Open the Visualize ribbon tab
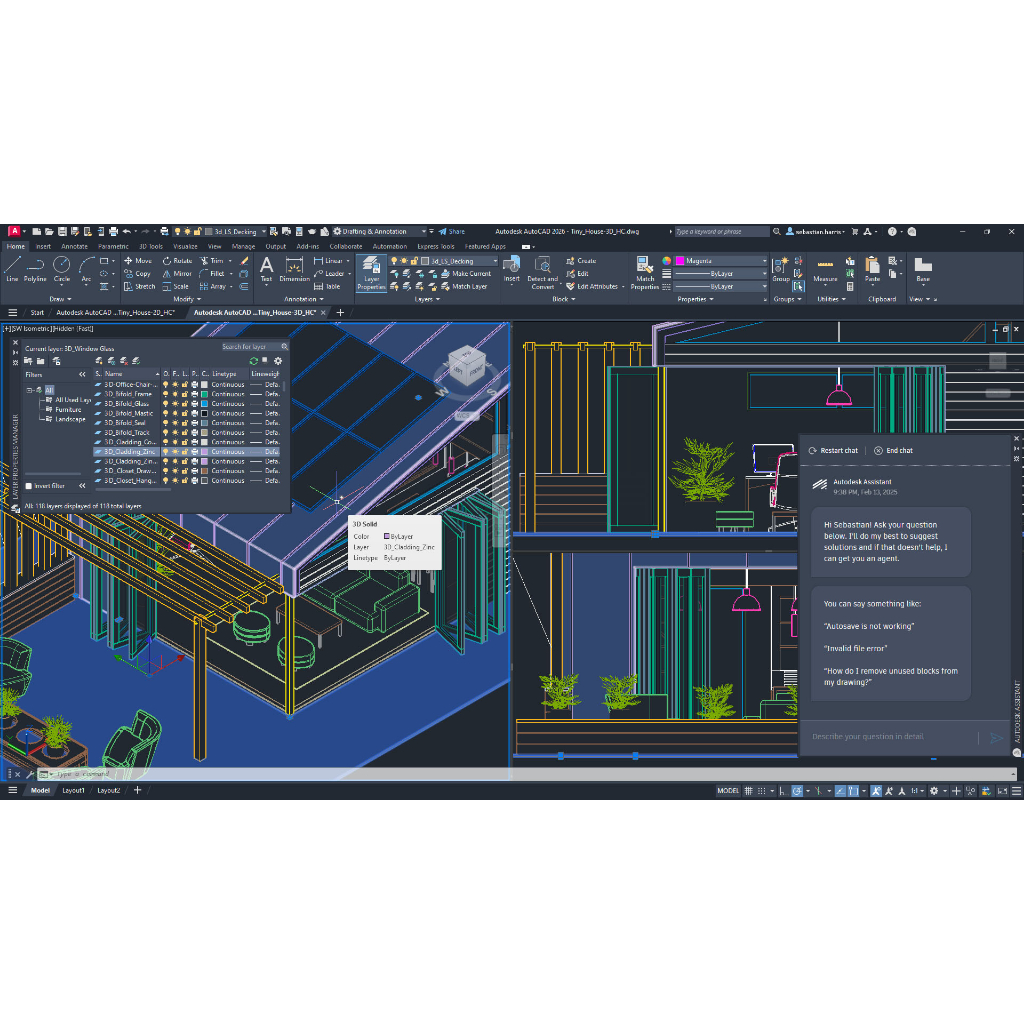 185,246
